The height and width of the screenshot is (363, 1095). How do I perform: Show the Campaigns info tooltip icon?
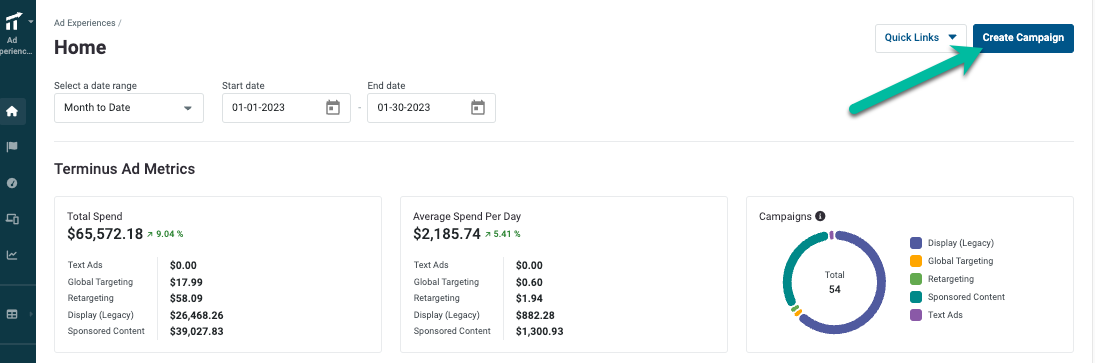tap(821, 216)
